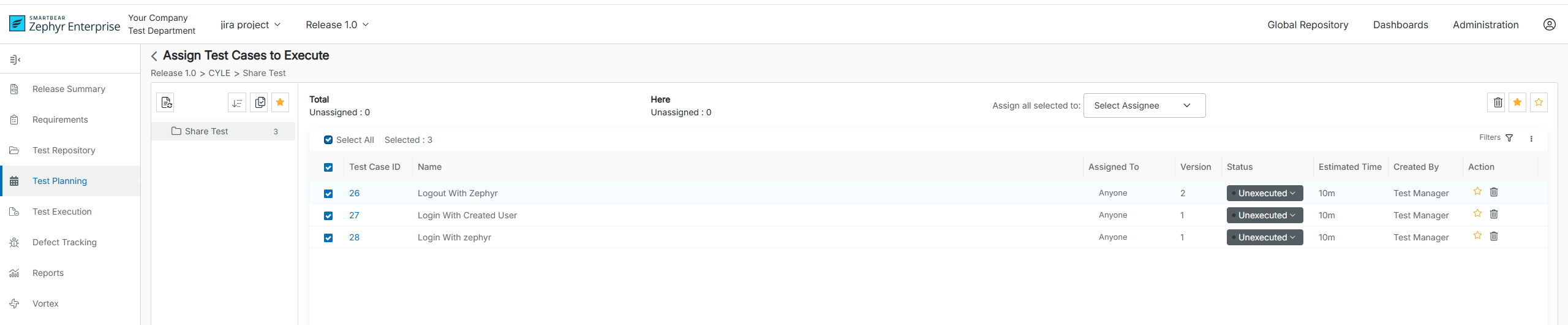Open the user profile icon
The height and width of the screenshot is (325, 1568).
pyautogui.click(x=1549, y=25)
